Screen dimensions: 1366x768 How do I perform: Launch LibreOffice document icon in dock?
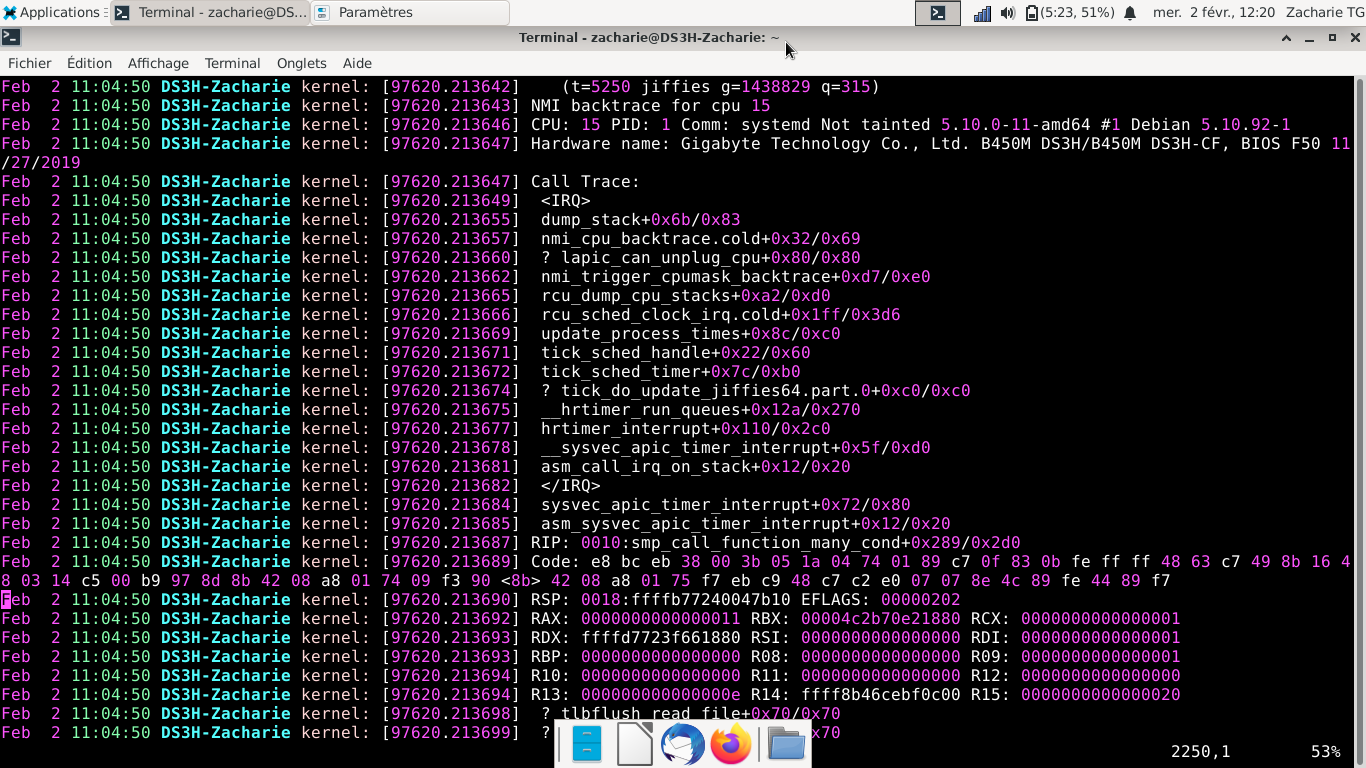click(635, 745)
